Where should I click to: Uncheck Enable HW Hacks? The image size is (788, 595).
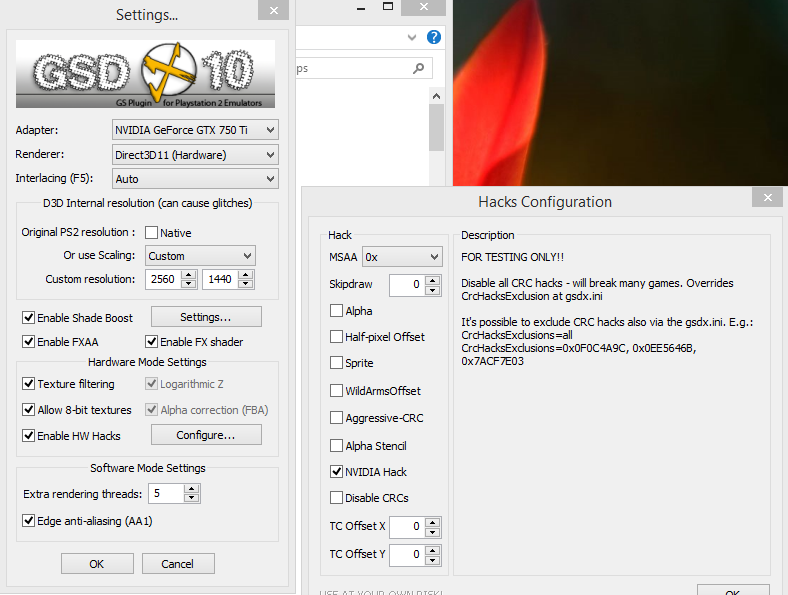(28, 436)
